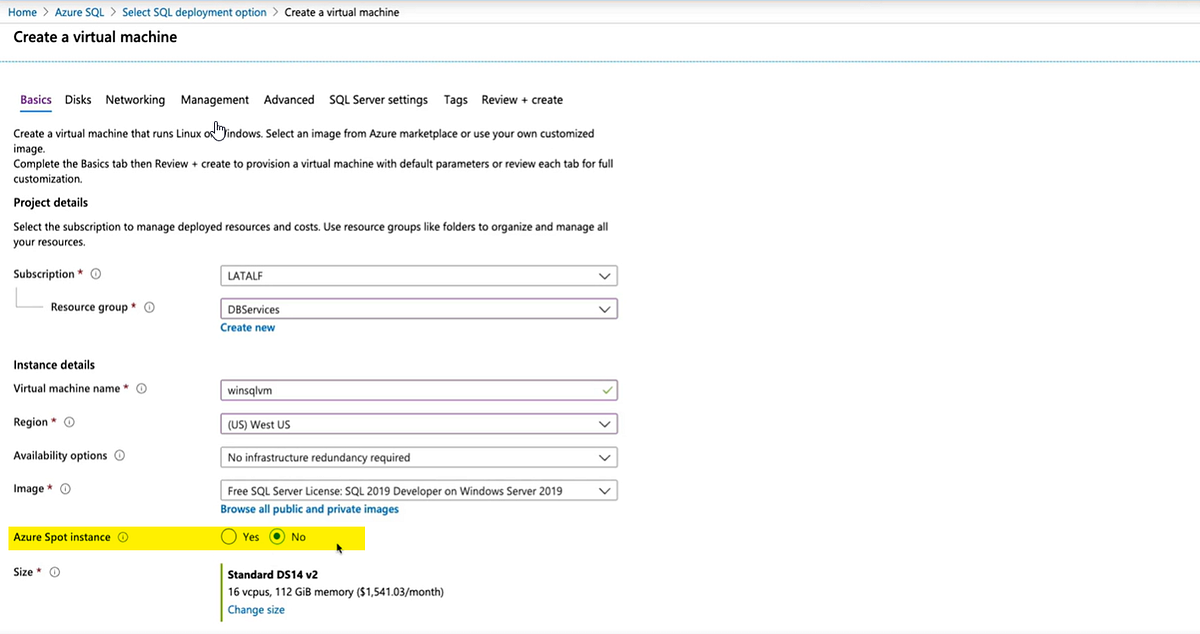1200x634 pixels.
Task: Open the DBServices resource group dropdown
Action: [x=418, y=308]
